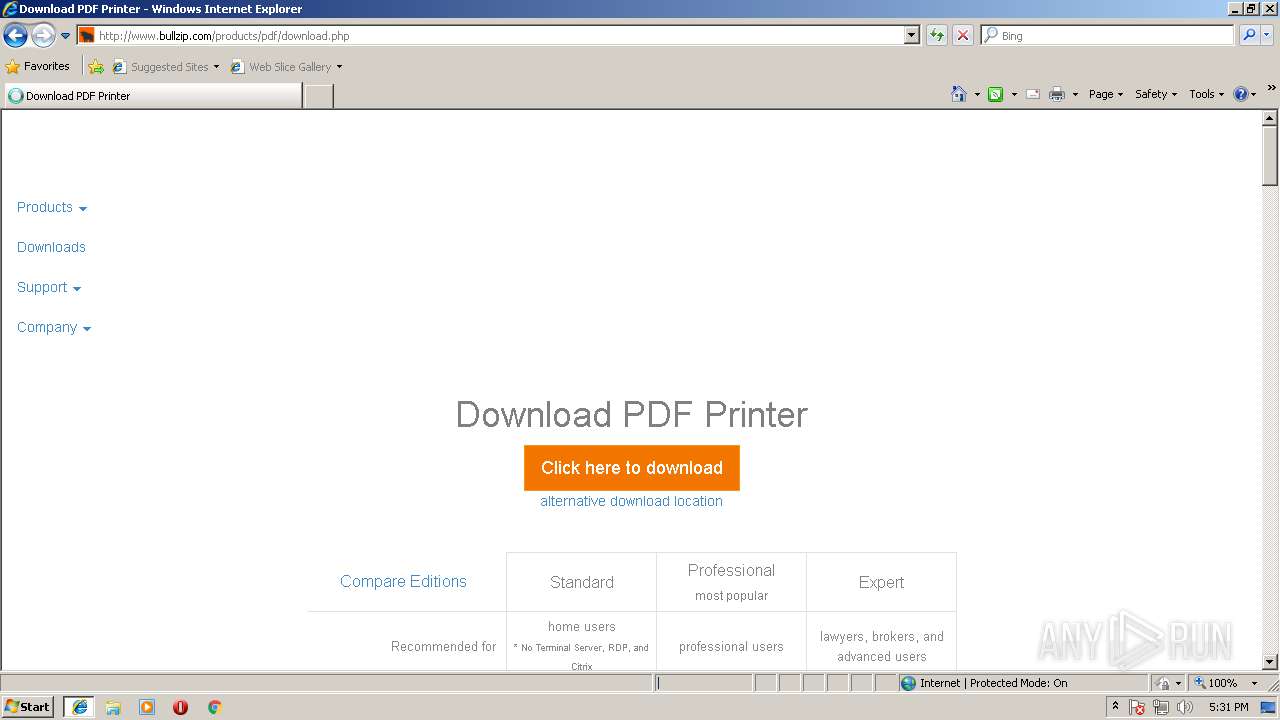Click the page scrollbar up arrow

1270,118
